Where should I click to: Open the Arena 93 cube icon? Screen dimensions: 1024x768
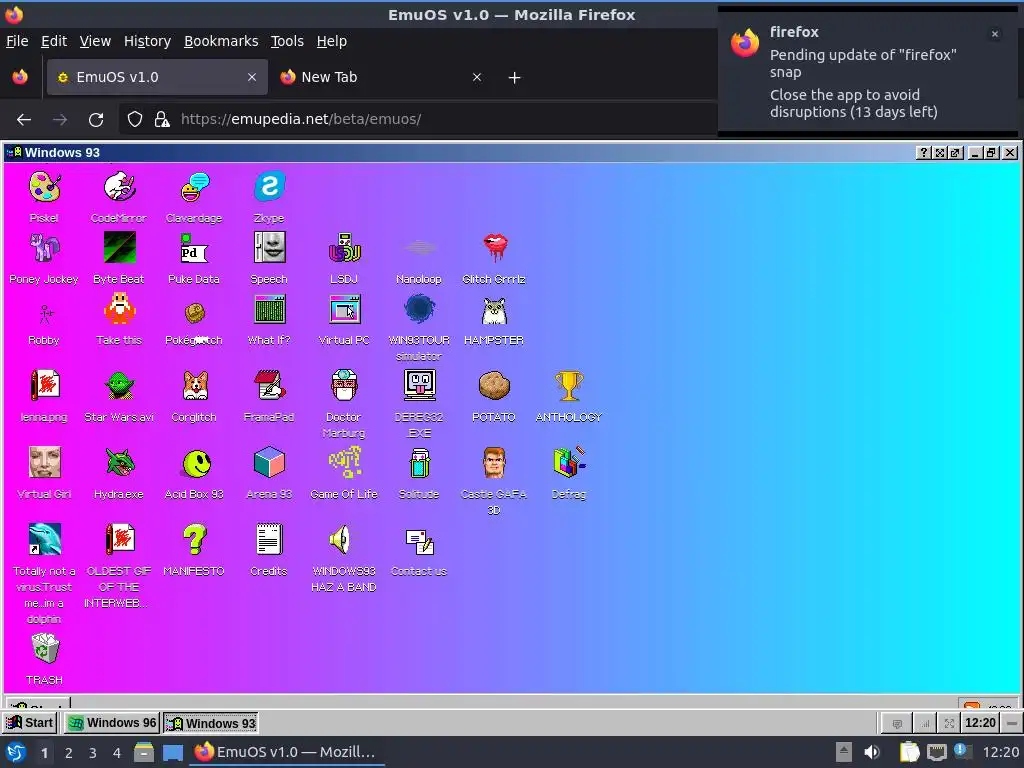pyautogui.click(x=269, y=463)
